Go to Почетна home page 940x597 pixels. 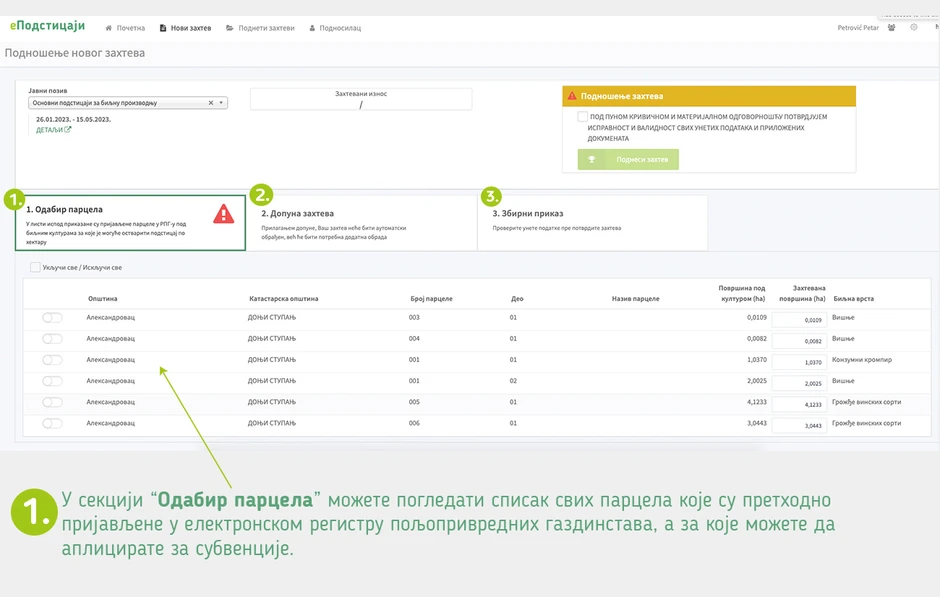pyautogui.click(x=125, y=28)
